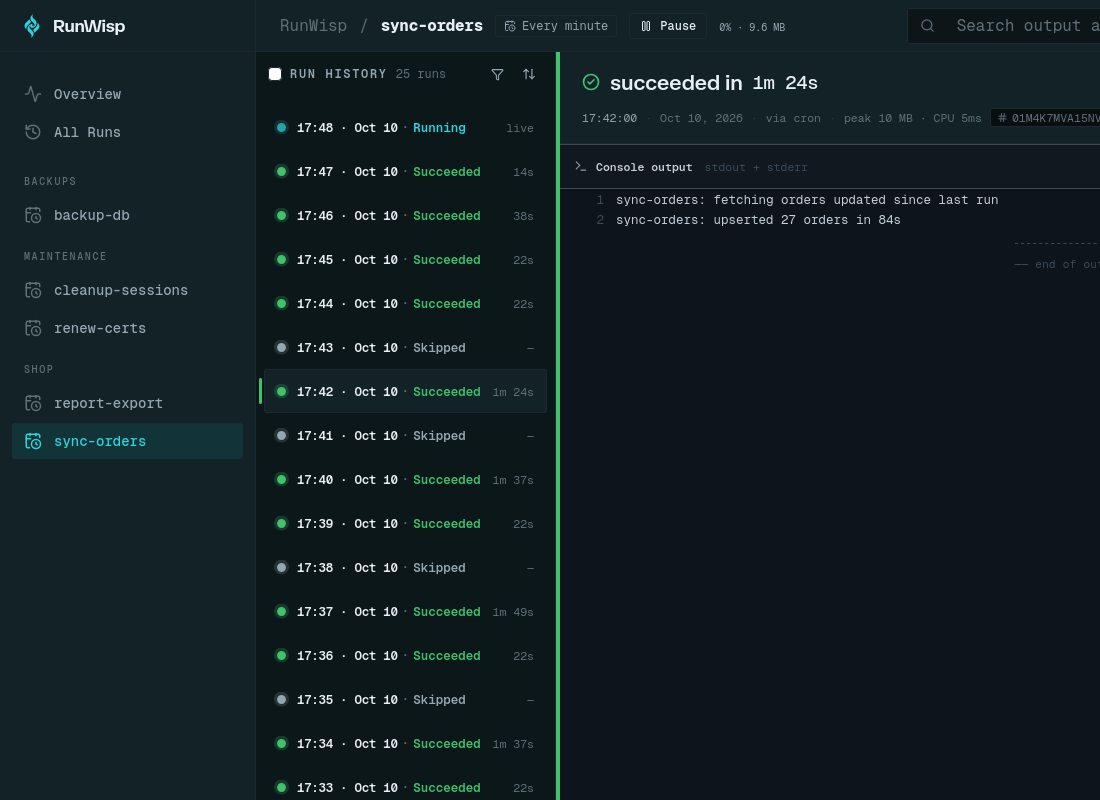The height and width of the screenshot is (800, 1100).
Task: Open the run history filter funnel icon
Action: [497, 74]
